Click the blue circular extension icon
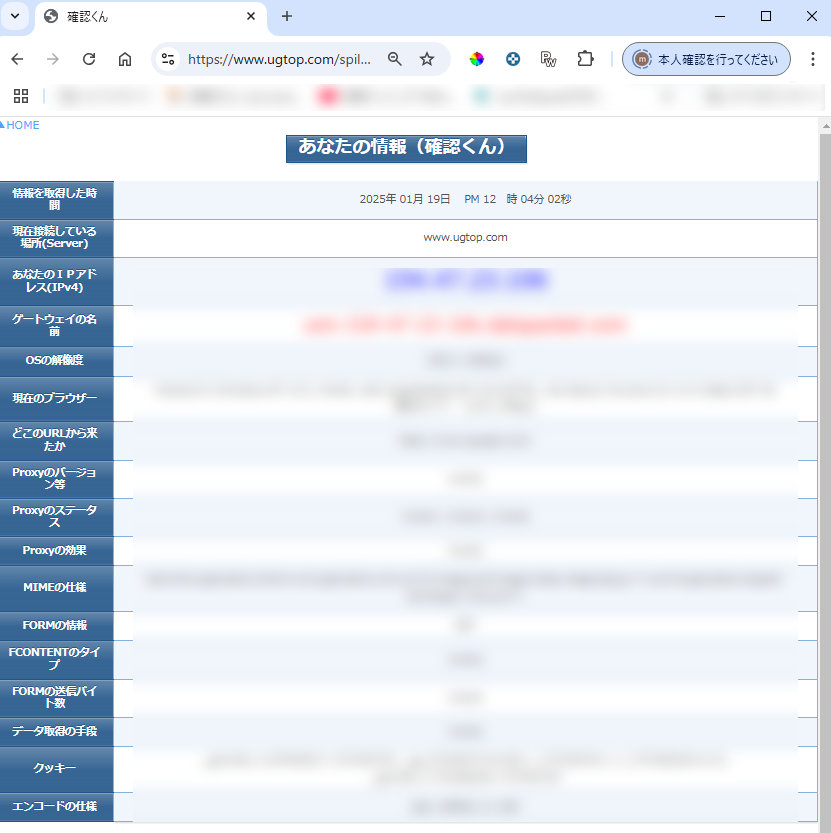Image resolution: width=831 pixels, height=833 pixels. [x=513, y=59]
